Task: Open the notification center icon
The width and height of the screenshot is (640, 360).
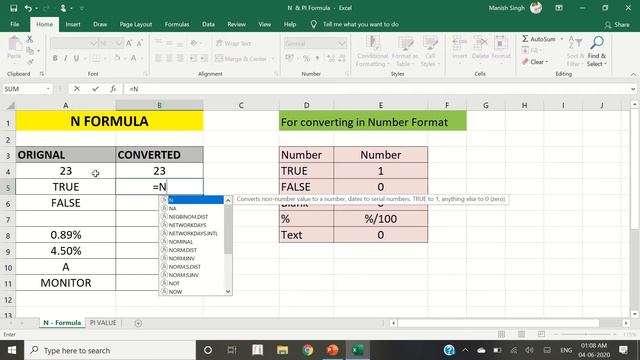Action: (623, 350)
